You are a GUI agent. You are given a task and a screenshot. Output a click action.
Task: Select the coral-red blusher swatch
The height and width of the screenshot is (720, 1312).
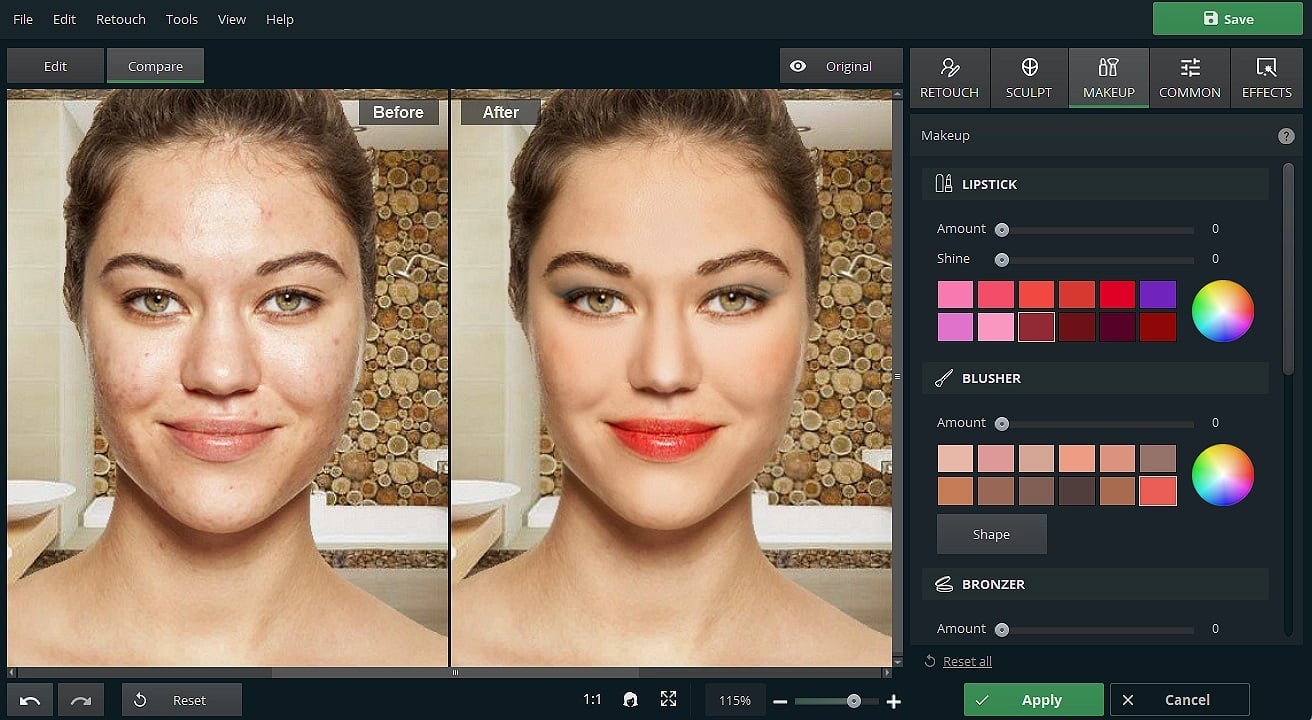[x=1158, y=491]
